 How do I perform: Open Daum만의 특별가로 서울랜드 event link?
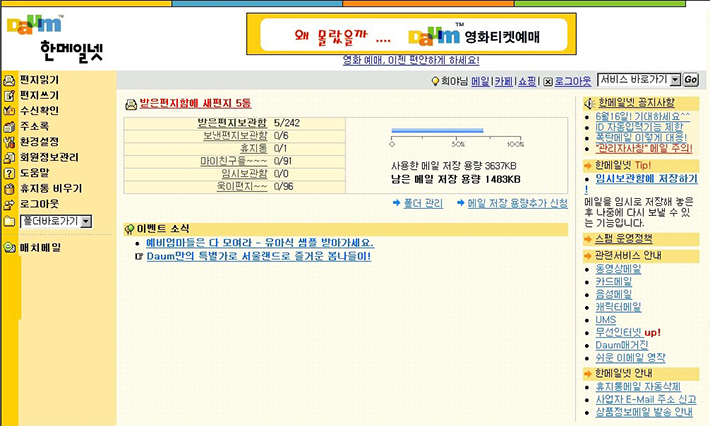[259, 256]
